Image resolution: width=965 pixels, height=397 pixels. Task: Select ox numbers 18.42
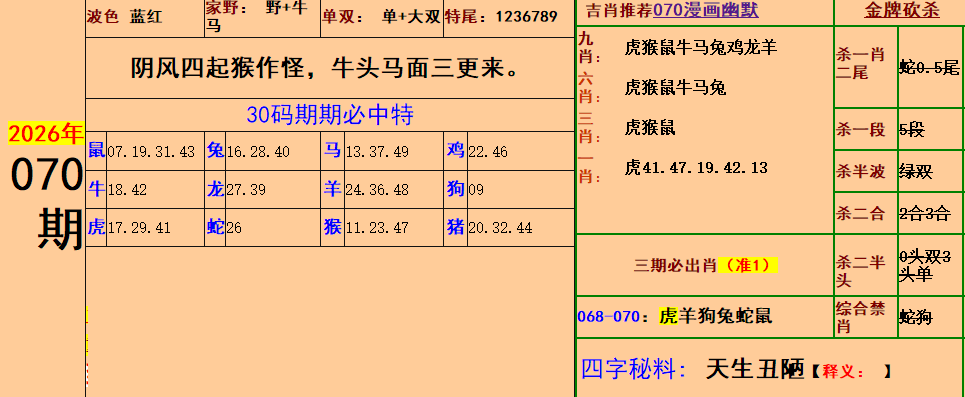click(x=127, y=190)
